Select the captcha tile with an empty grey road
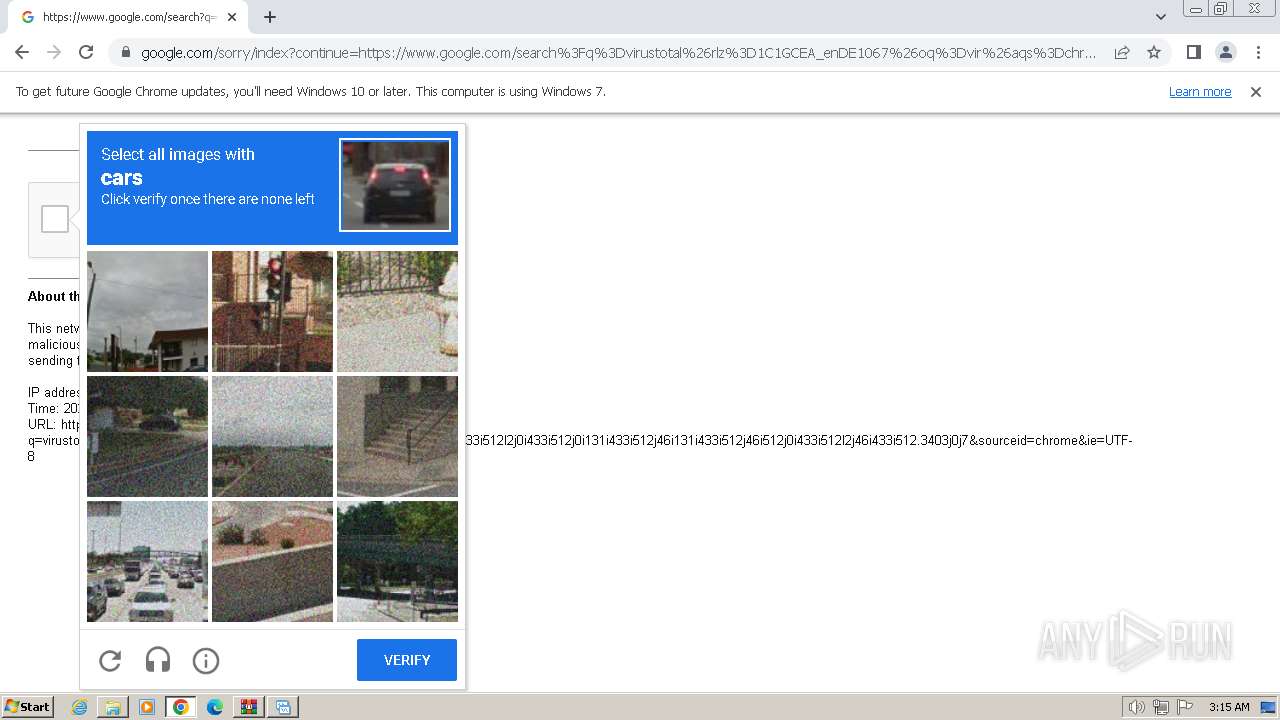The height and width of the screenshot is (720, 1280). (272, 436)
